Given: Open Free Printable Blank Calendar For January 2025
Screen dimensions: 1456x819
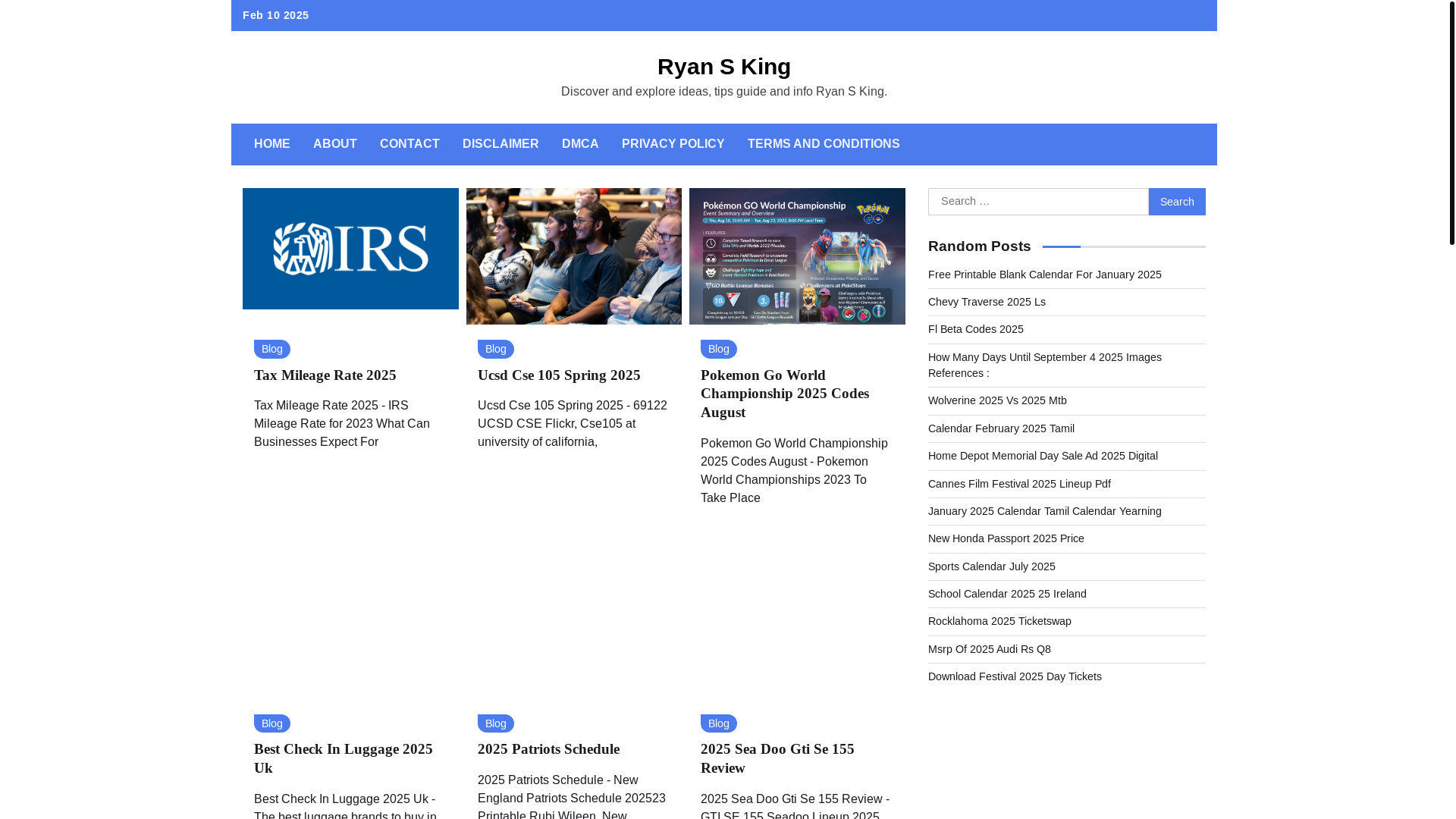Looking at the screenshot, I should pyautogui.click(x=1045, y=275).
